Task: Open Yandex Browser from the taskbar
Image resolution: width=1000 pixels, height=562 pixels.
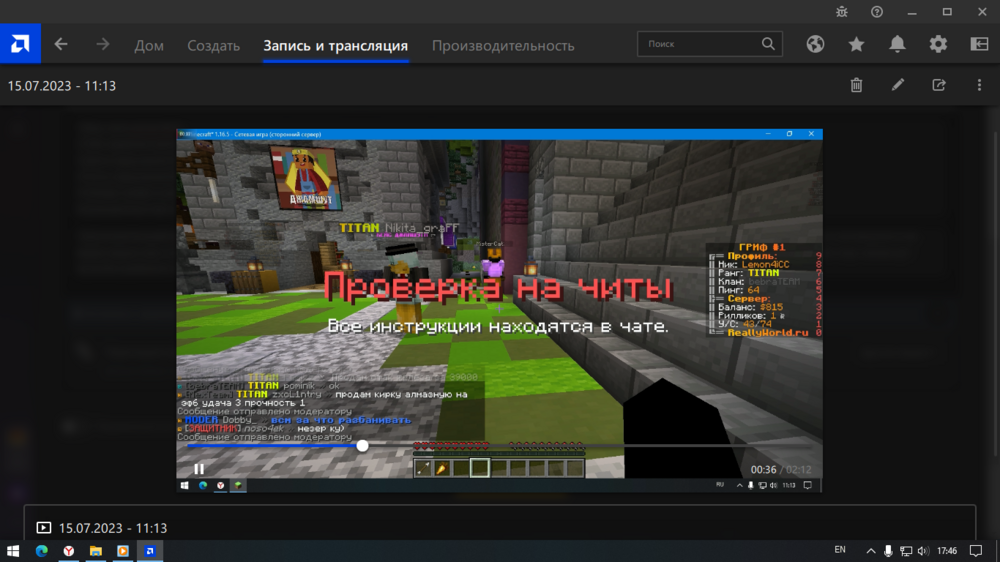Action: 68,551
